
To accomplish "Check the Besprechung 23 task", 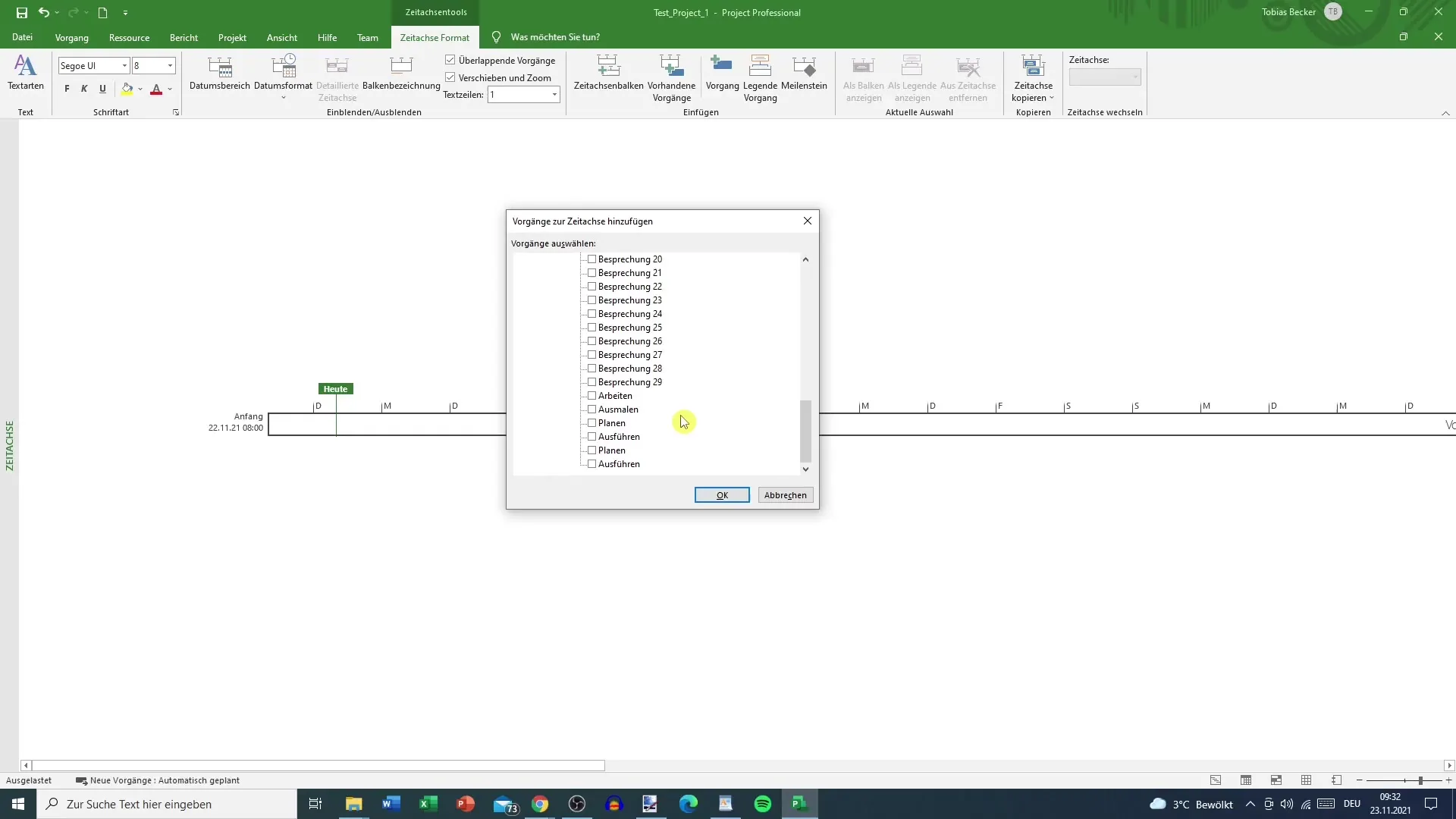I will click(x=592, y=300).
